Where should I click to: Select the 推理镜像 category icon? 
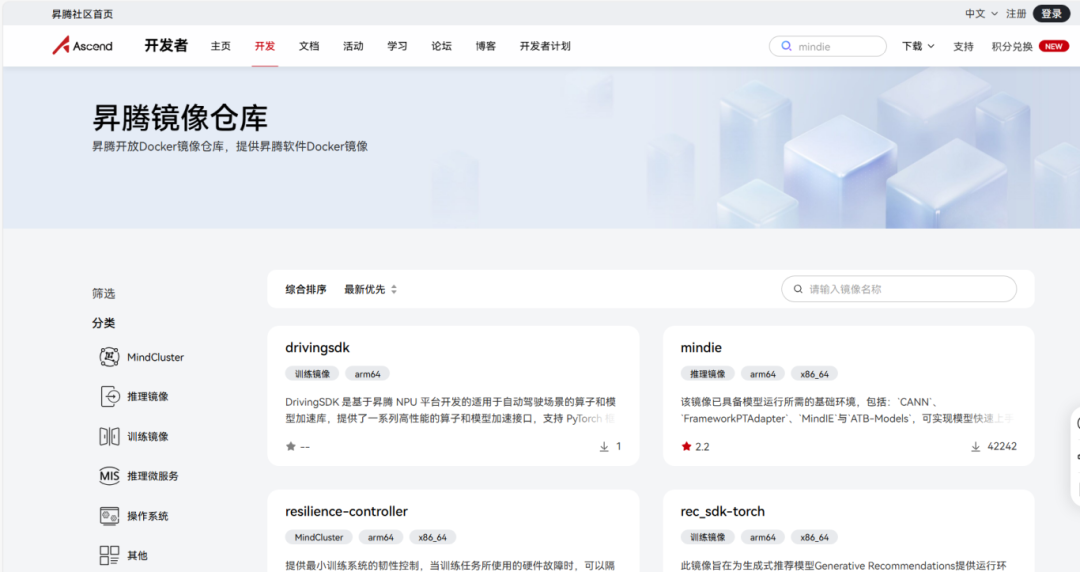(109, 397)
